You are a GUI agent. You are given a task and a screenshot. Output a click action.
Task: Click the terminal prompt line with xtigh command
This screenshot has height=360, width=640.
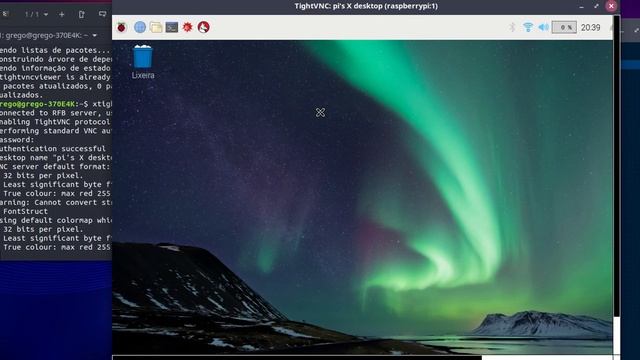tap(56, 104)
